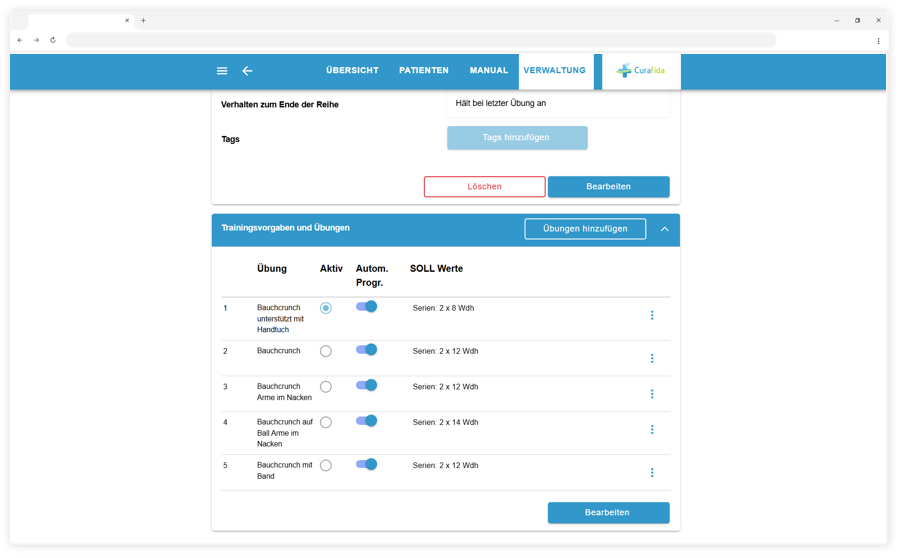Image resolution: width=910 pixels, height=558 pixels.
Task: Close the current browser tab
Action: pyautogui.click(x=127, y=20)
